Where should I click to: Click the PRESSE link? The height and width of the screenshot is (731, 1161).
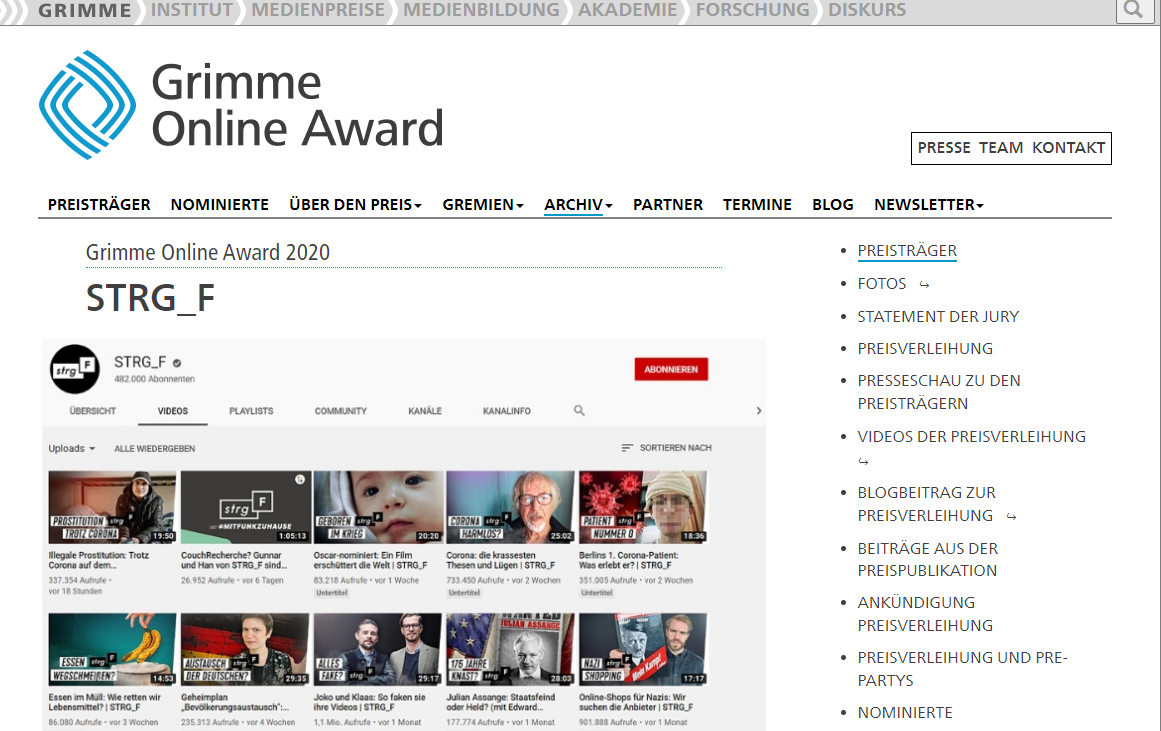(944, 147)
